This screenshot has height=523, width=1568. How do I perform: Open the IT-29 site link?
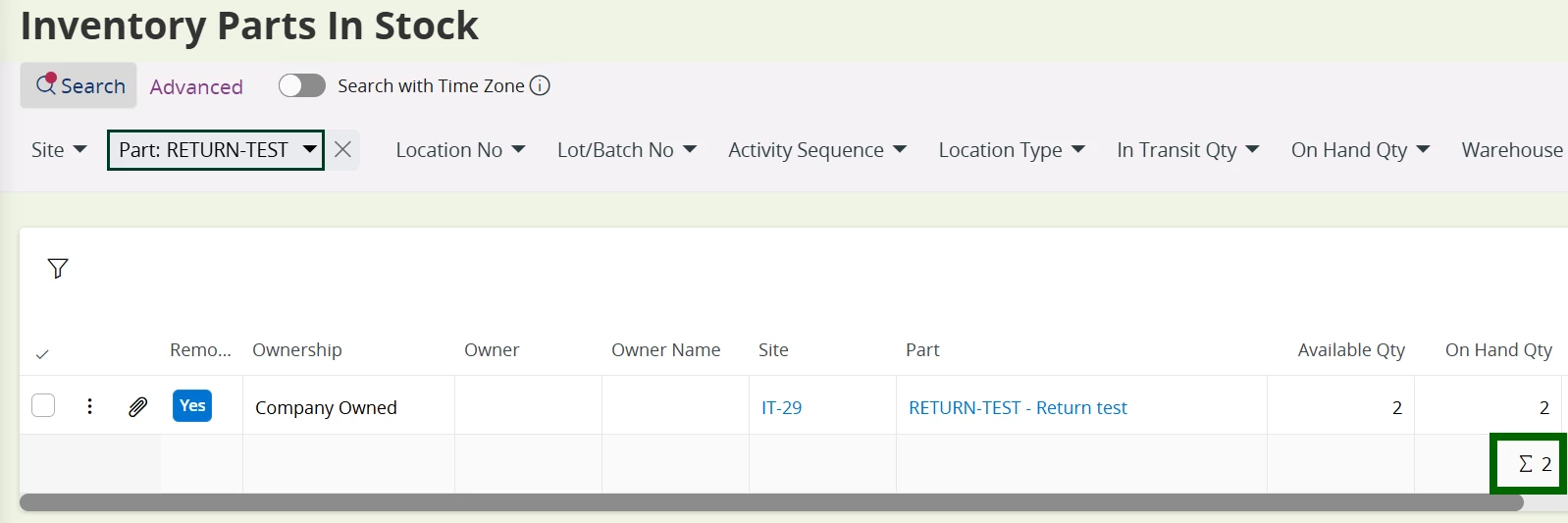pos(781,407)
